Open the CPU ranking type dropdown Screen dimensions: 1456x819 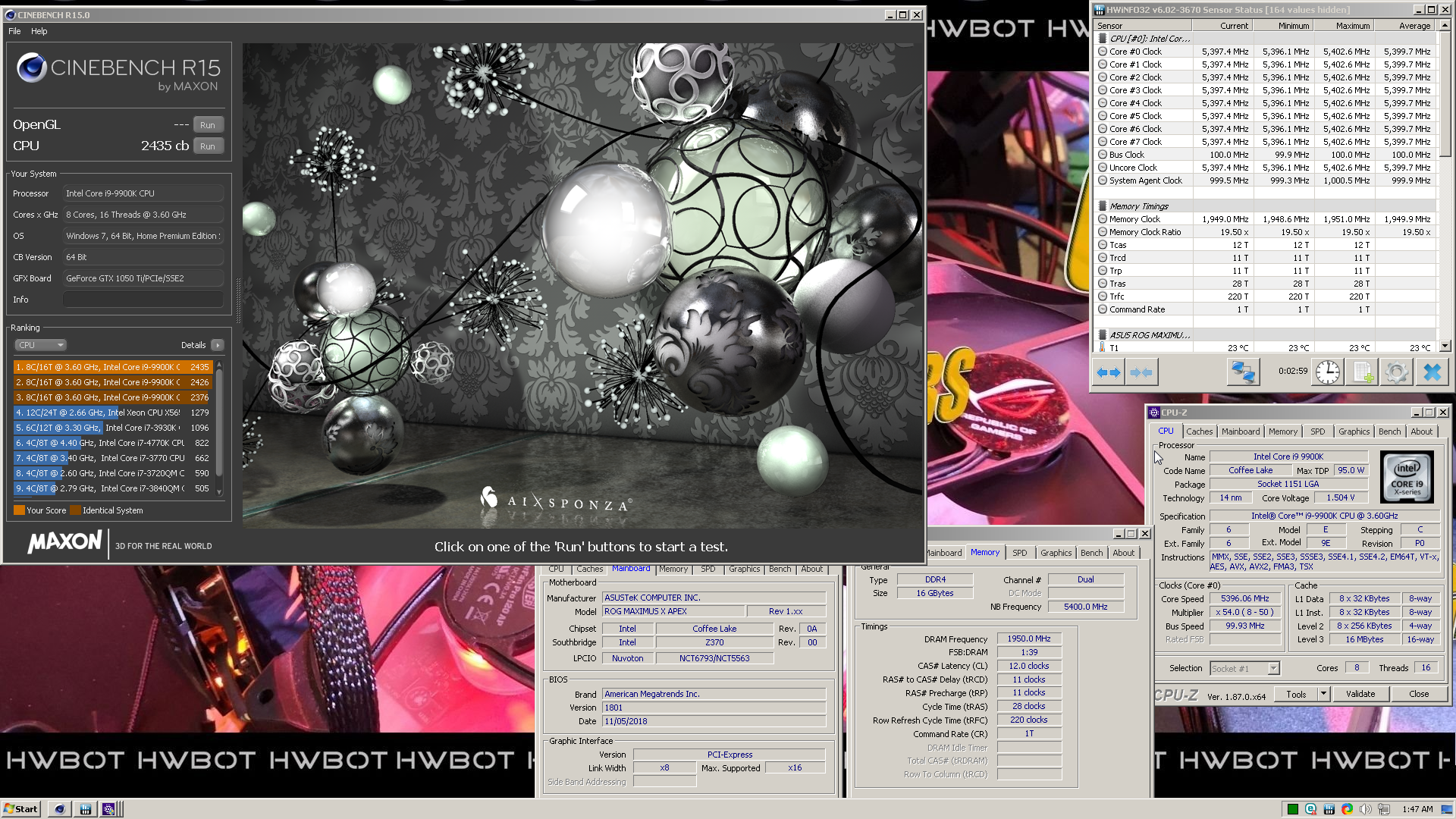coord(40,345)
